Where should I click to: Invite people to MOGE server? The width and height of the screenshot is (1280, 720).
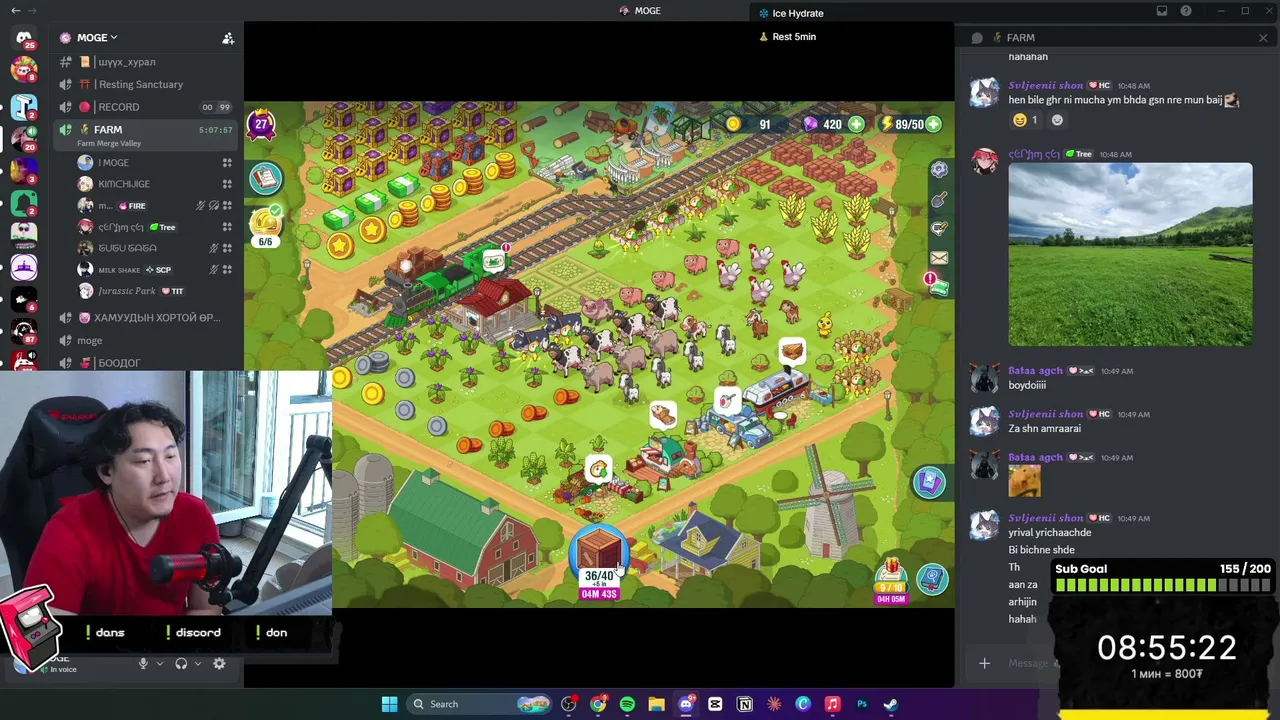(228, 38)
